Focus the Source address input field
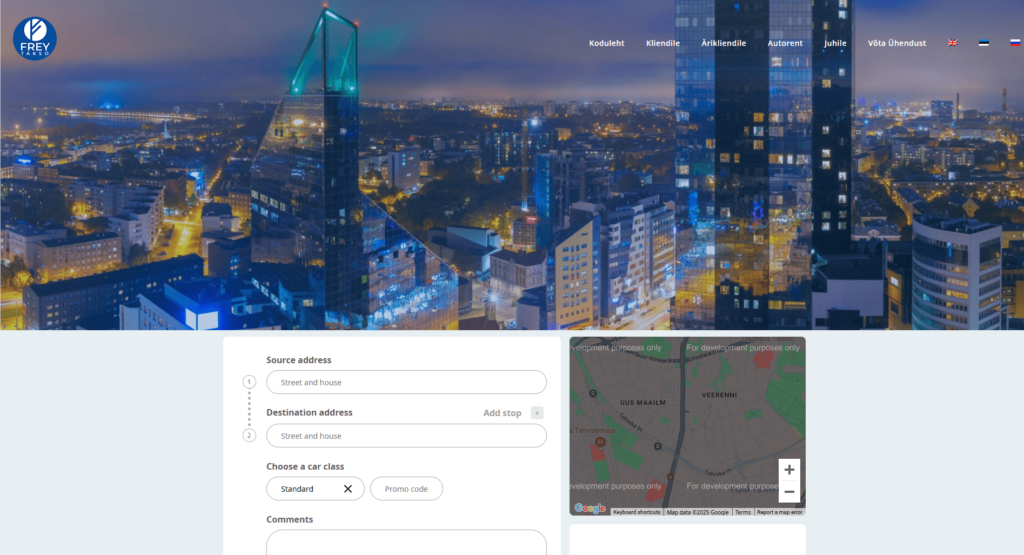 click(x=406, y=382)
